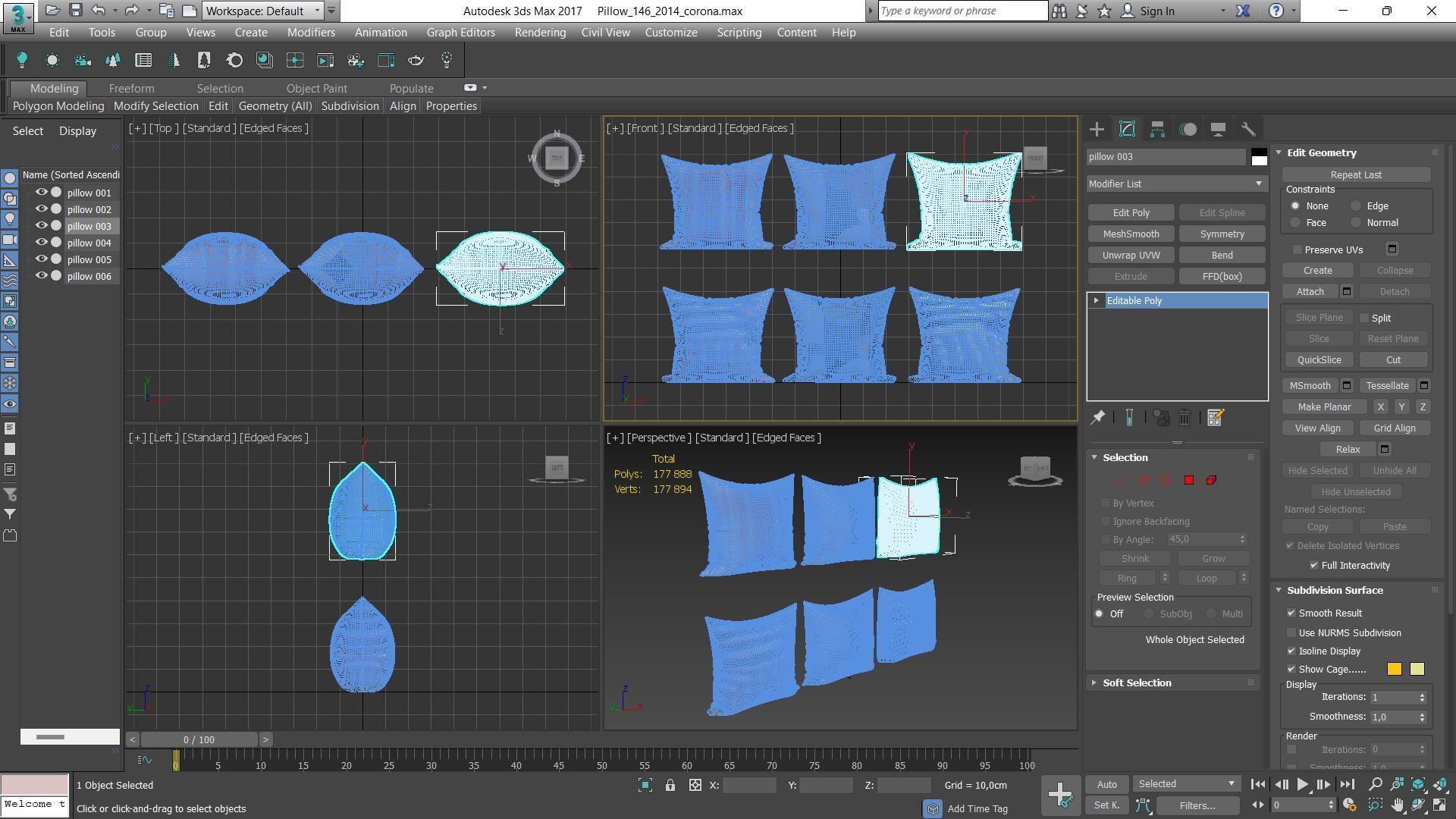The image size is (1456, 819).
Task: Open the Rendering menu
Action: click(x=540, y=33)
